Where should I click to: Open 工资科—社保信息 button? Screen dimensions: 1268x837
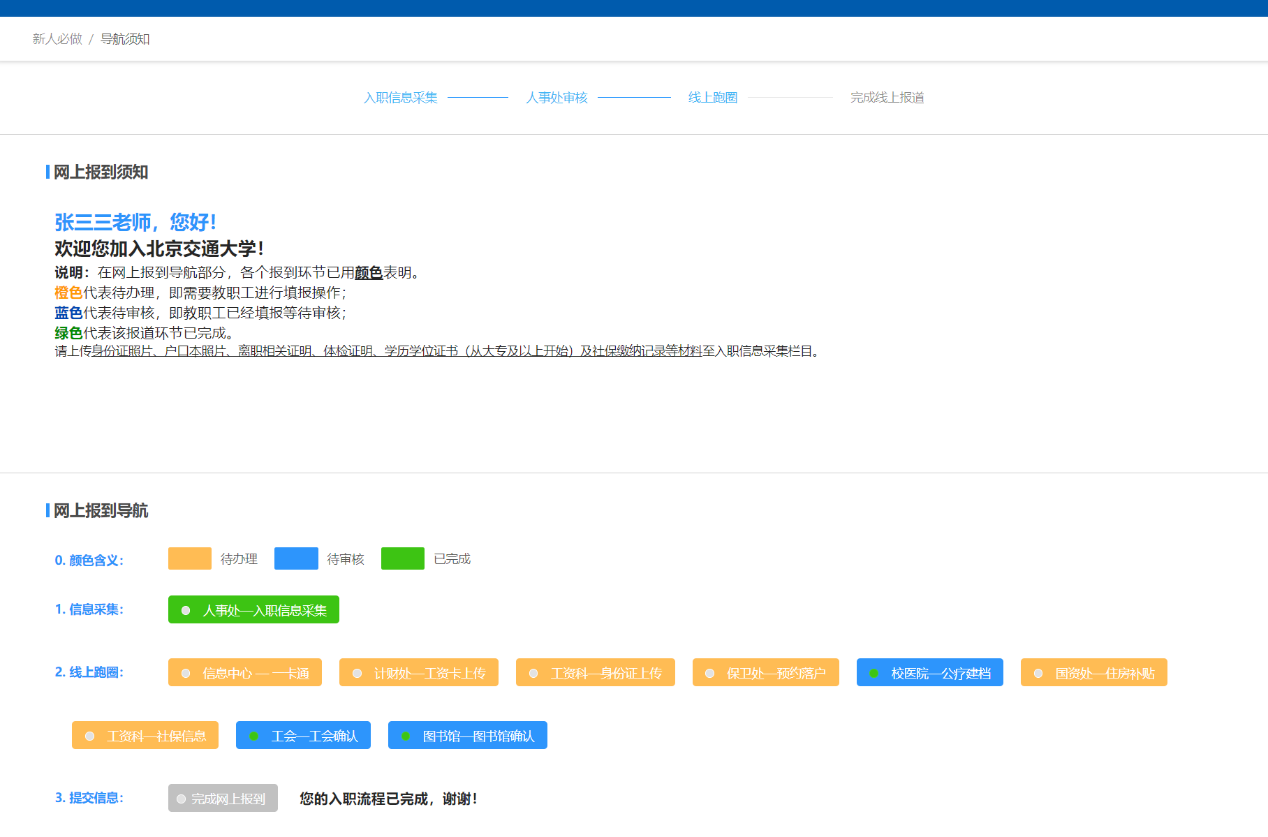(145, 735)
